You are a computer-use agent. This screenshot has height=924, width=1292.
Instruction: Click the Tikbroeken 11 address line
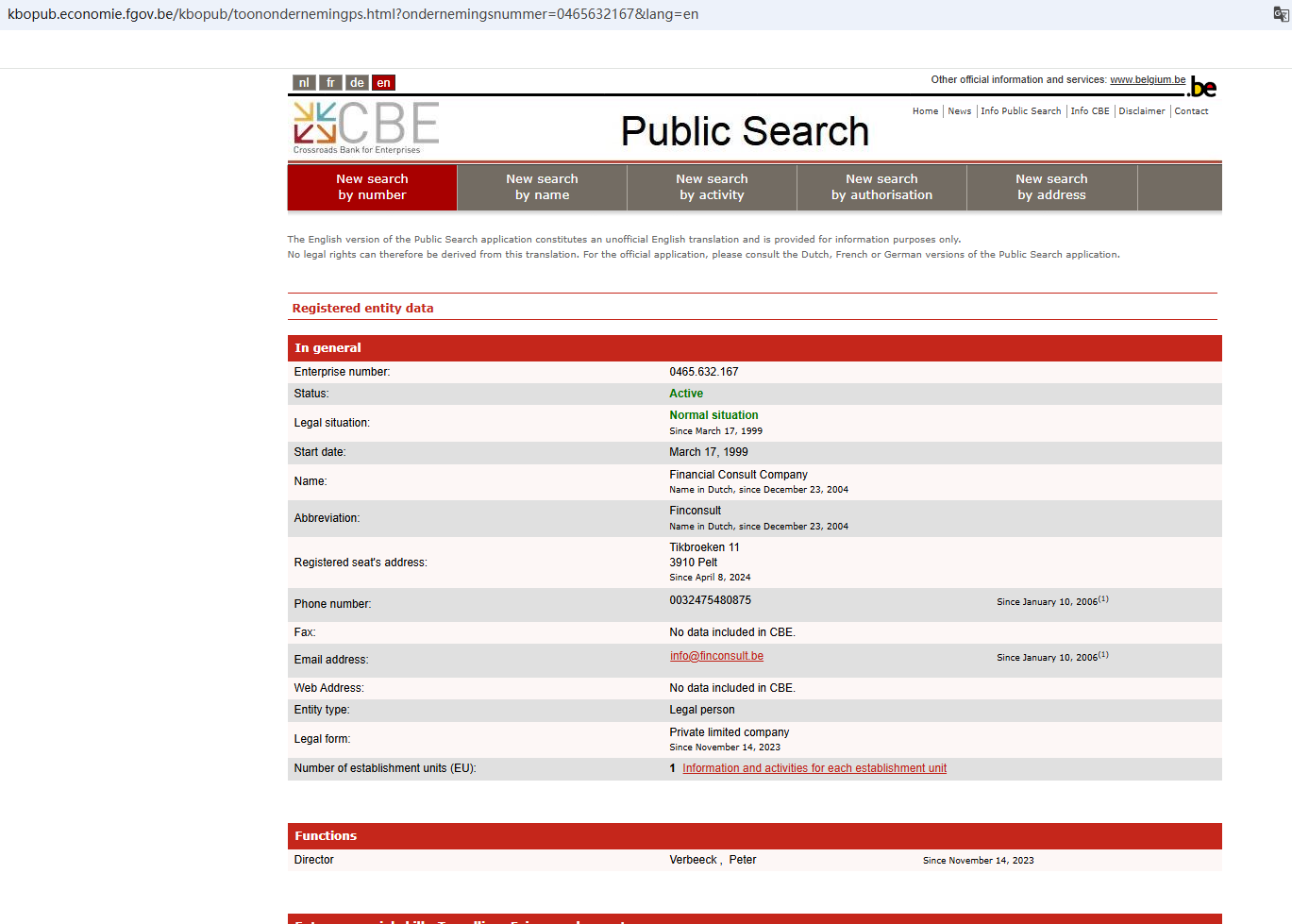705,547
